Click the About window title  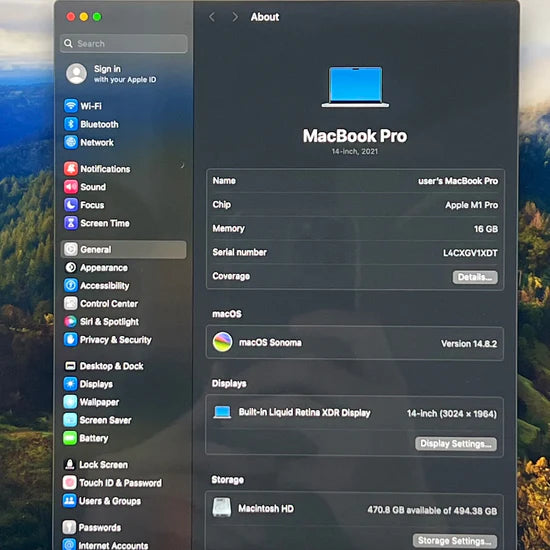(265, 17)
